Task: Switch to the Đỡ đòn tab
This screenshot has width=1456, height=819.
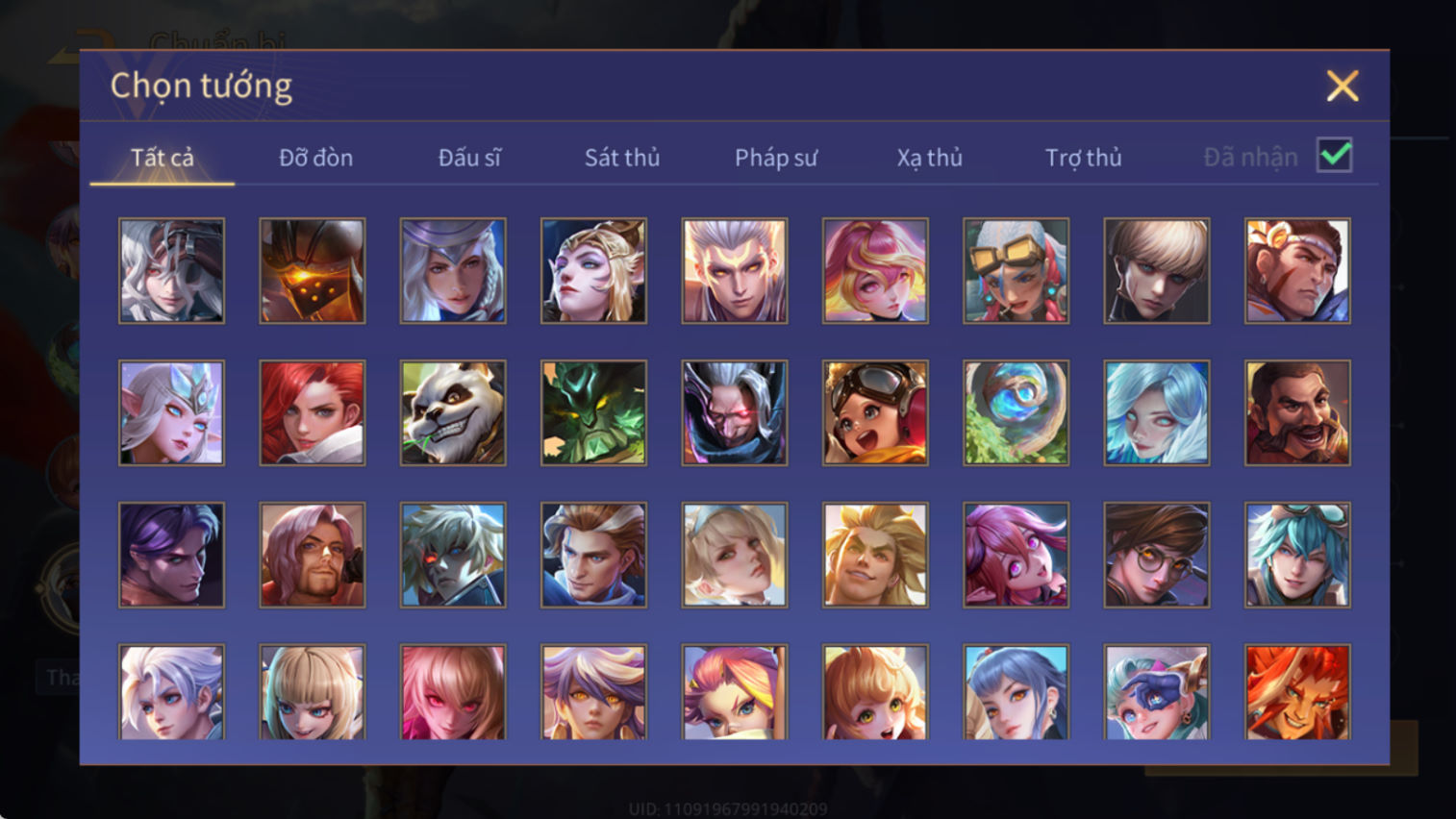Action: (315, 158)
